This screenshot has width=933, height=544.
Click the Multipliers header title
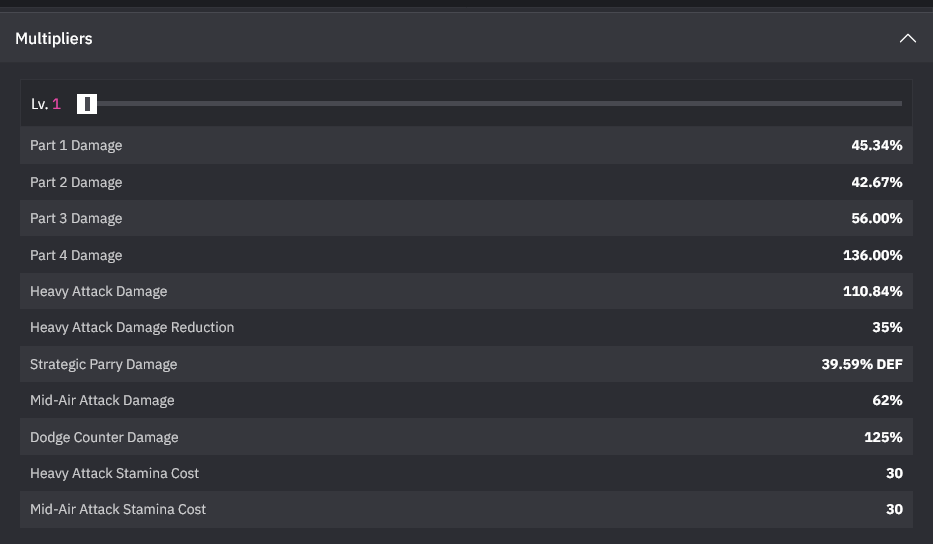point(54,39)
